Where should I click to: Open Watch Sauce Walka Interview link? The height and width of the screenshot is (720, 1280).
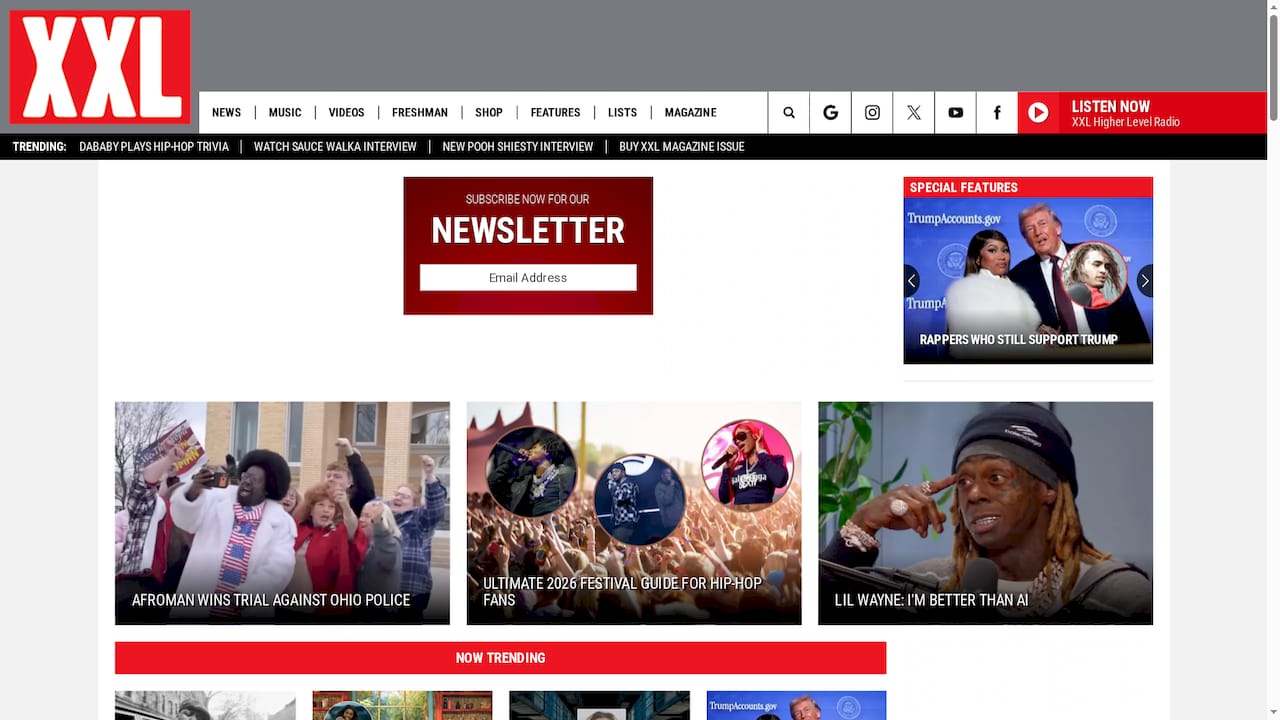[335, 147]
